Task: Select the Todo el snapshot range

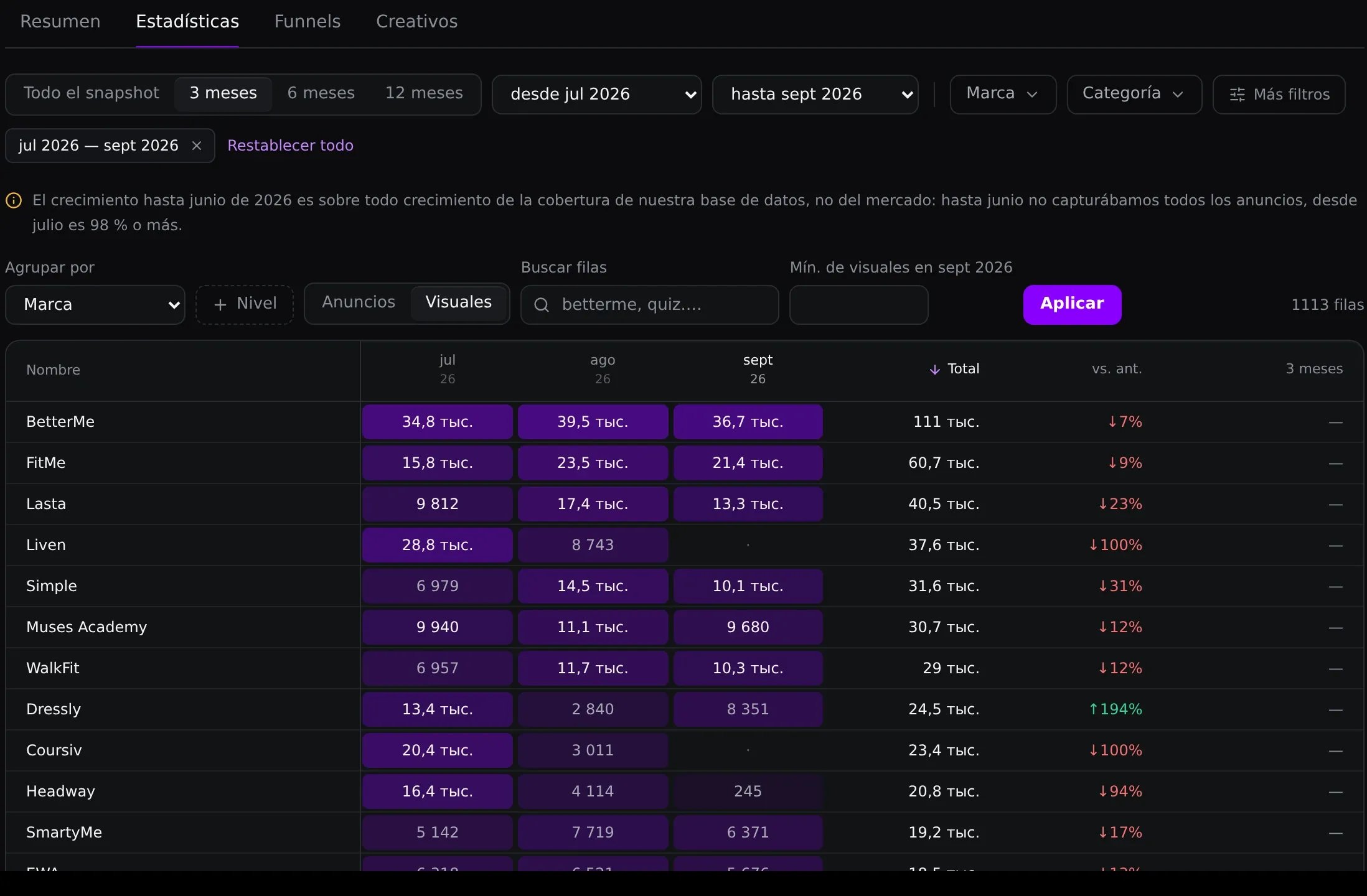Action: [x=92, y=93]
